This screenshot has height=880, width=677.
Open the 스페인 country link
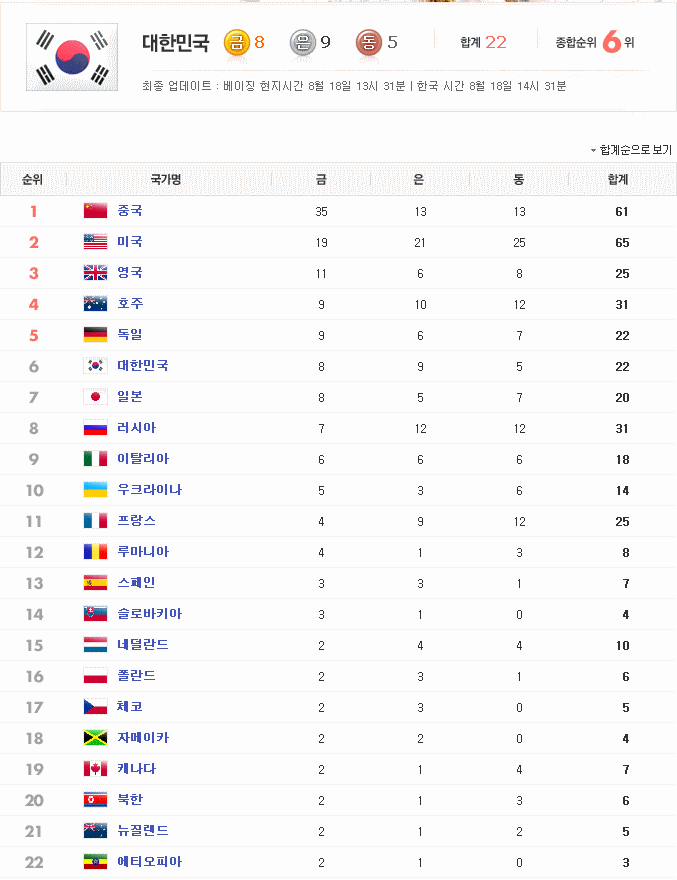coord(136,582)
